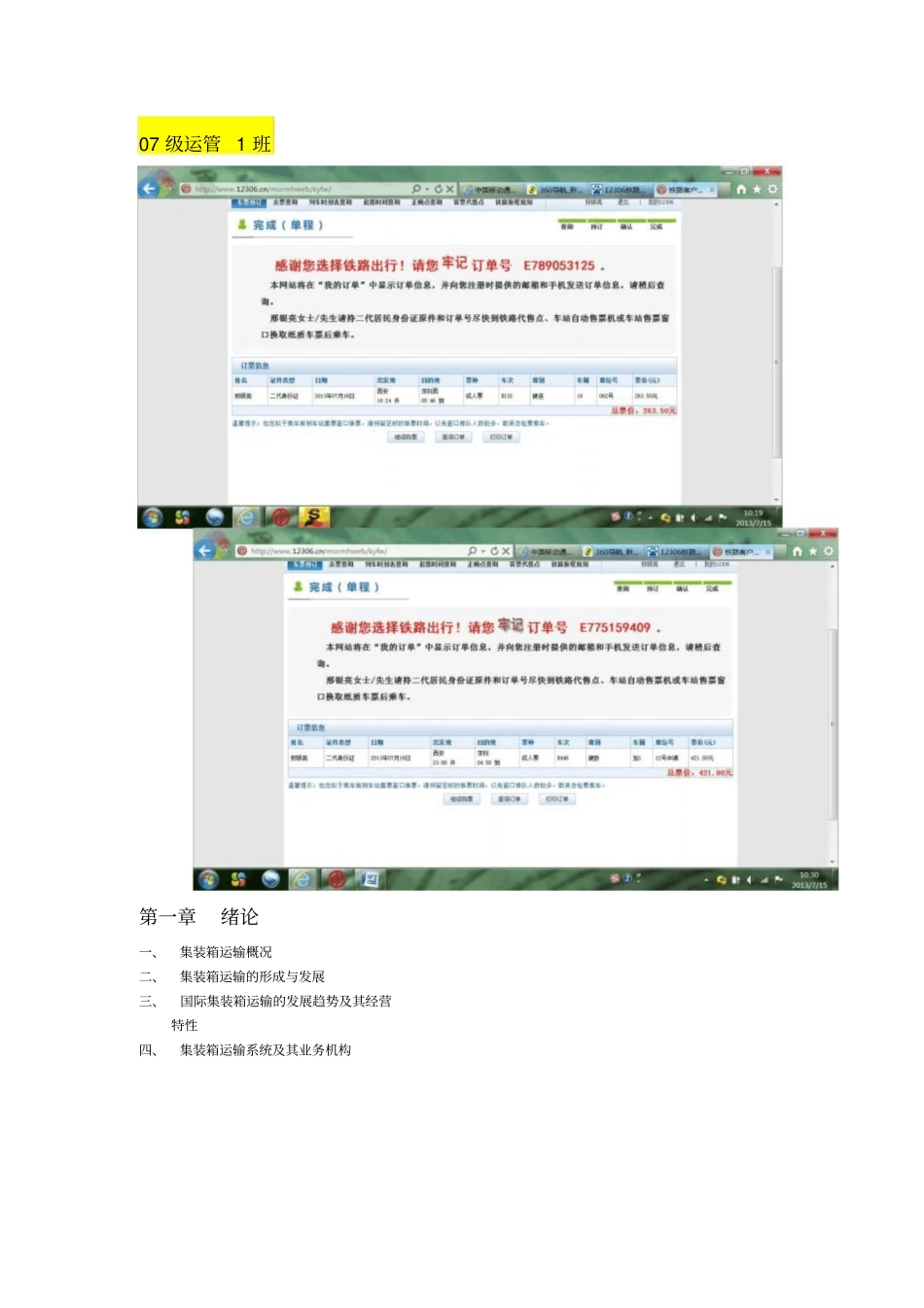This screenshot has width=924, height=1308.
Task: Switch to the 中国移动通 tab in upper browser
Action: (x=491, y=190)
